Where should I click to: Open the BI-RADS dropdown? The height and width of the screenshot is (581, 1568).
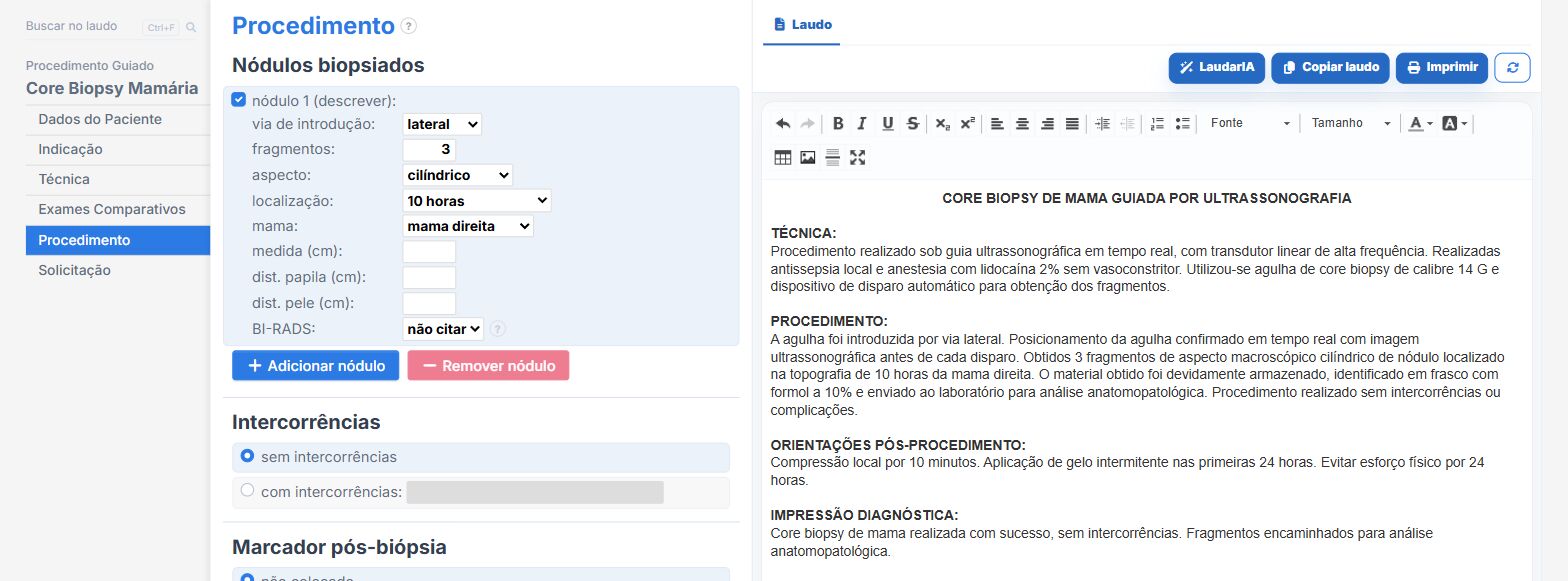pos(443,328)
